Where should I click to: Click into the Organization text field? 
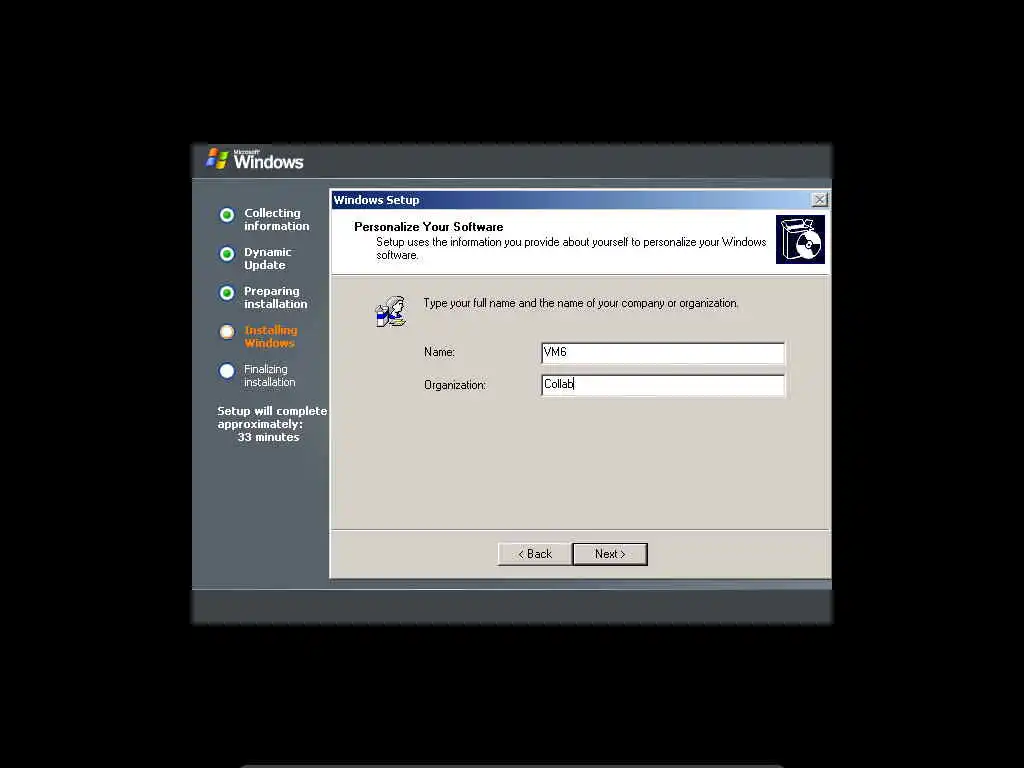[663, 385]
